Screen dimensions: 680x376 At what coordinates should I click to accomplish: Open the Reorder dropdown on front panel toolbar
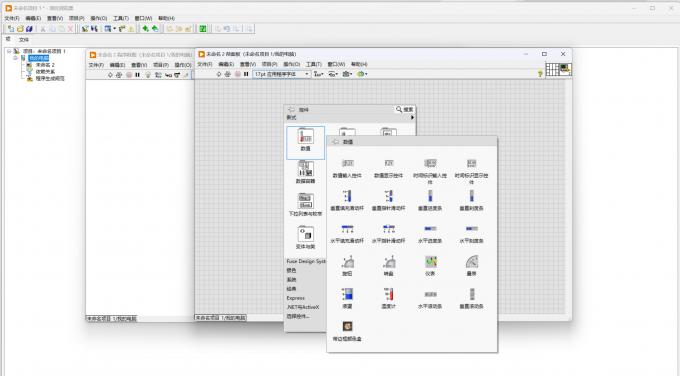click(x=362, y=74)
